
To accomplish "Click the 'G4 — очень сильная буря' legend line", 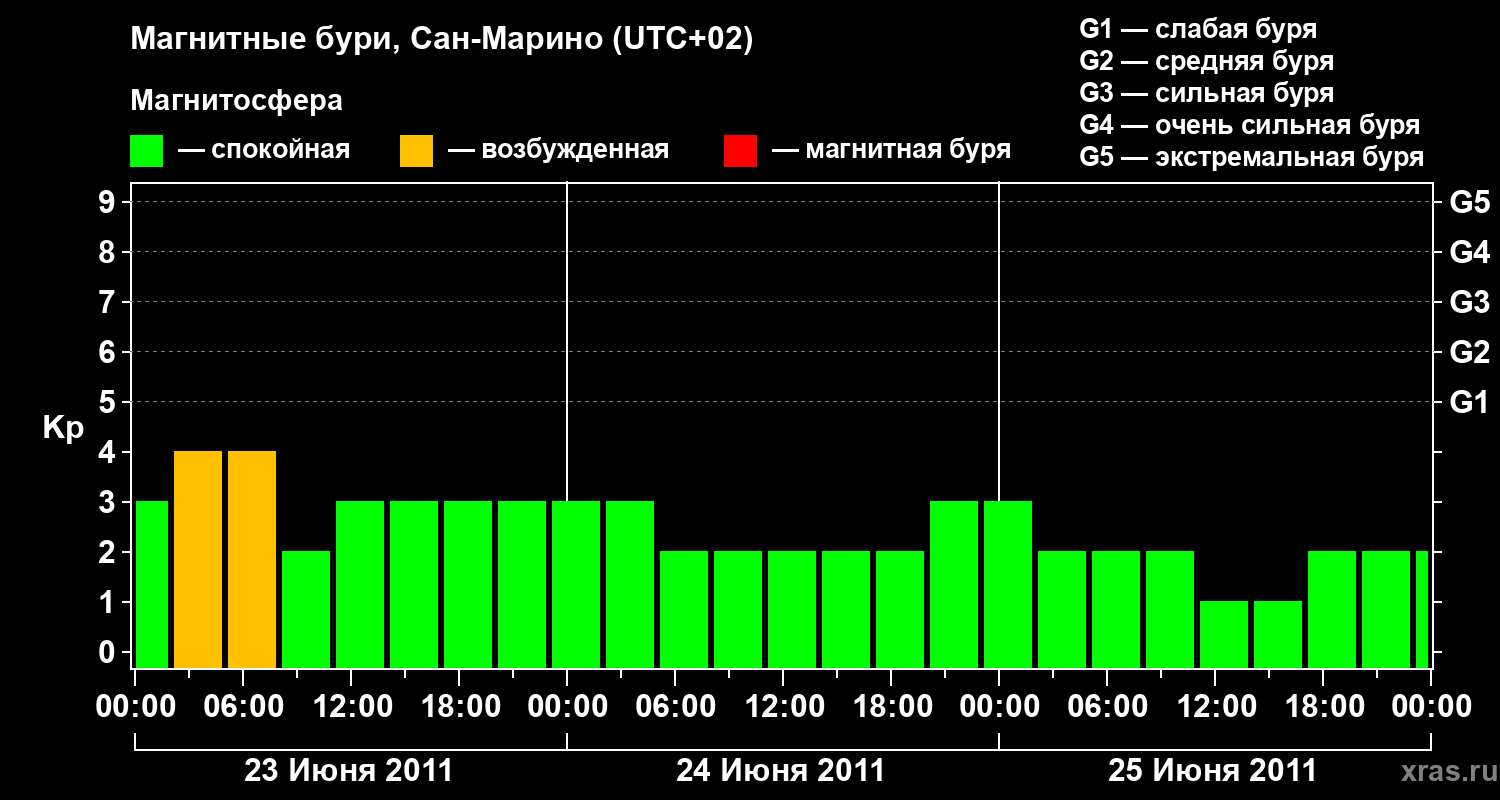I will pos(1249,125).
